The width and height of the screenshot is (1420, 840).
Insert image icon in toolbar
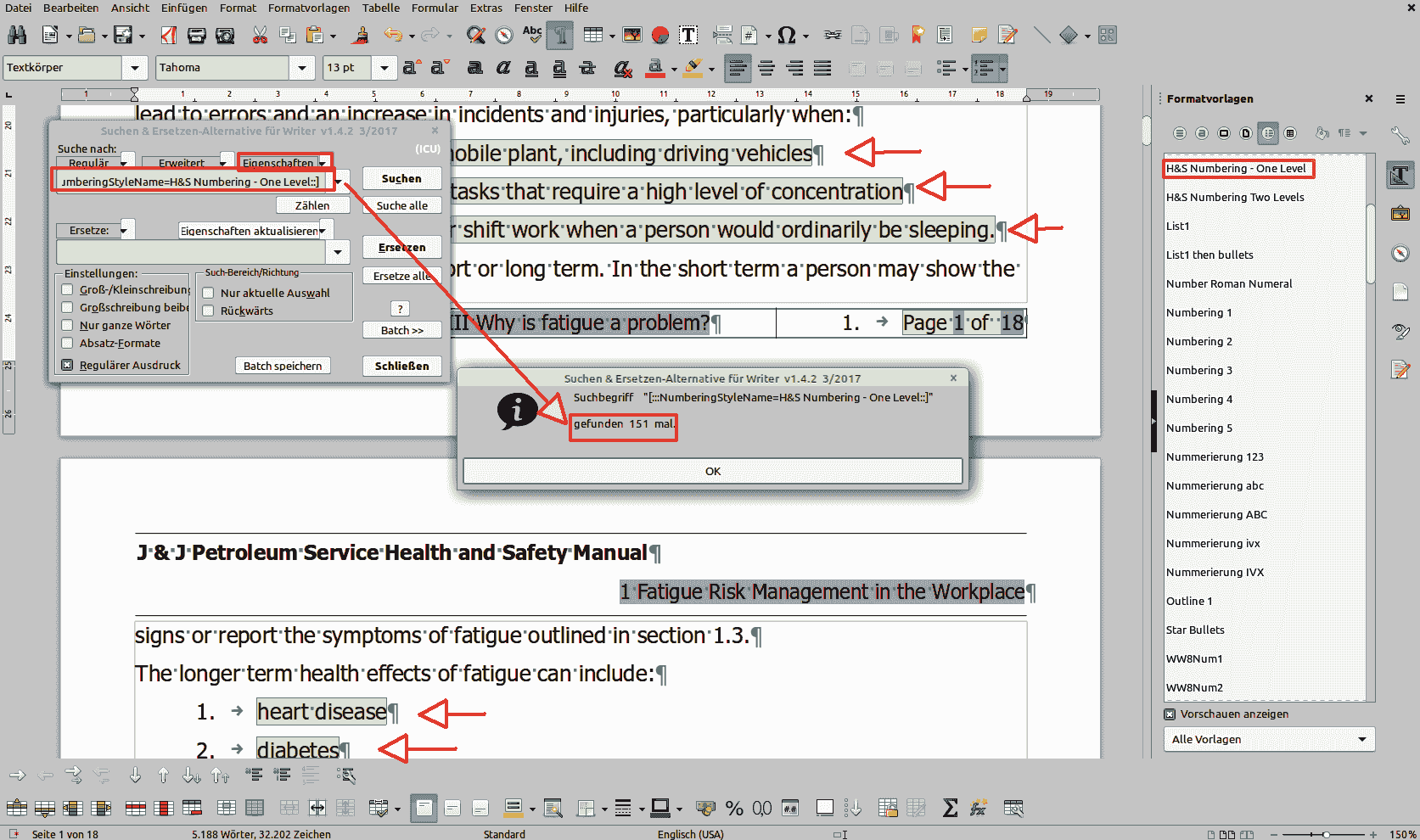click(632, 35)
